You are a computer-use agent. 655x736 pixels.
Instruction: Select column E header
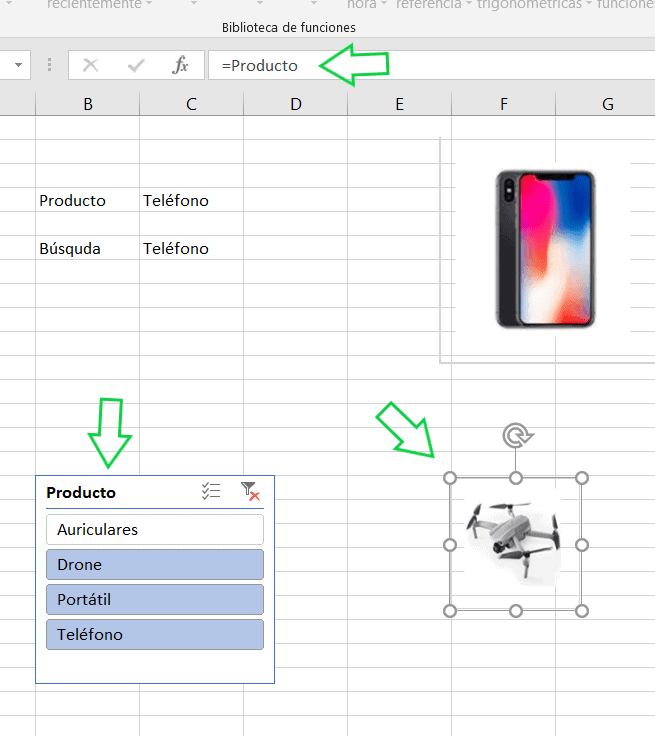click(400, 104)
